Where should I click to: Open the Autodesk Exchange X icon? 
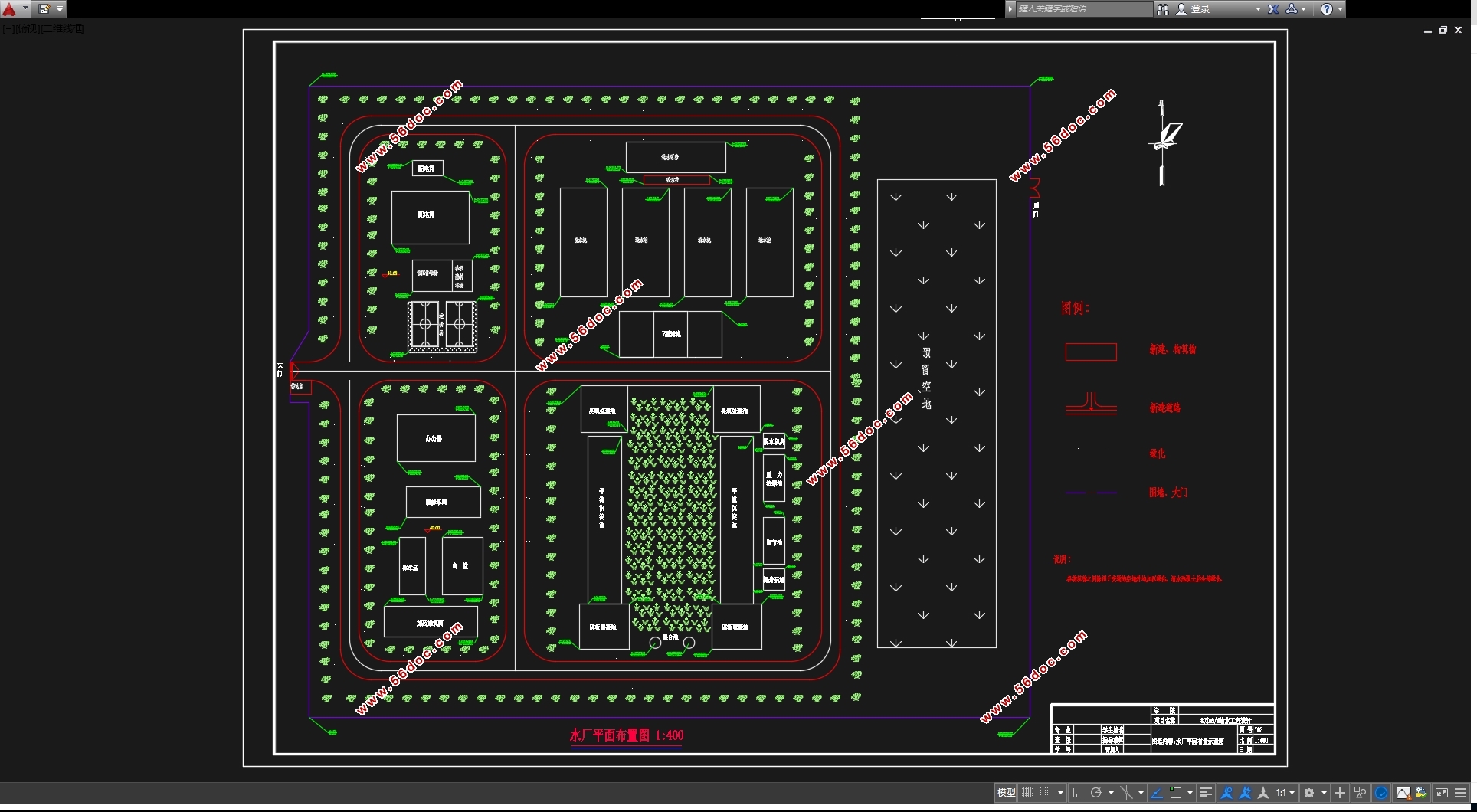click(x=1273, y=9)
